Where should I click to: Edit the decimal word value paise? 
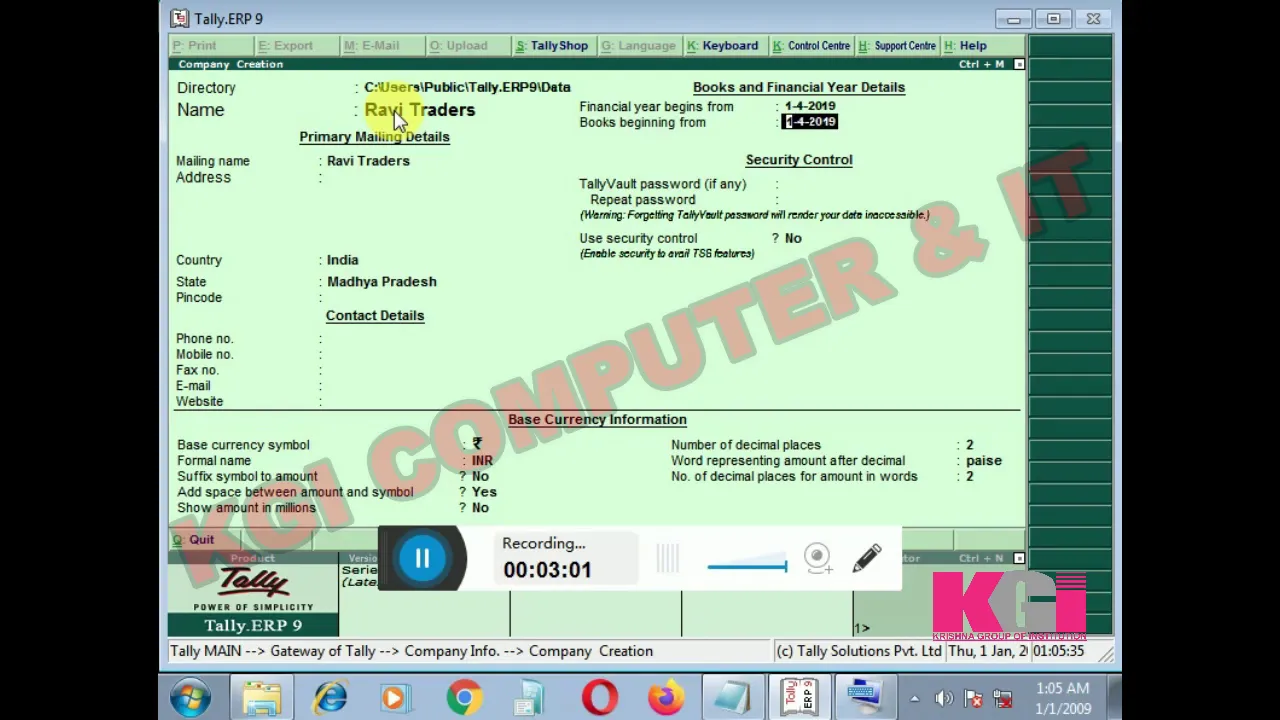984,461
